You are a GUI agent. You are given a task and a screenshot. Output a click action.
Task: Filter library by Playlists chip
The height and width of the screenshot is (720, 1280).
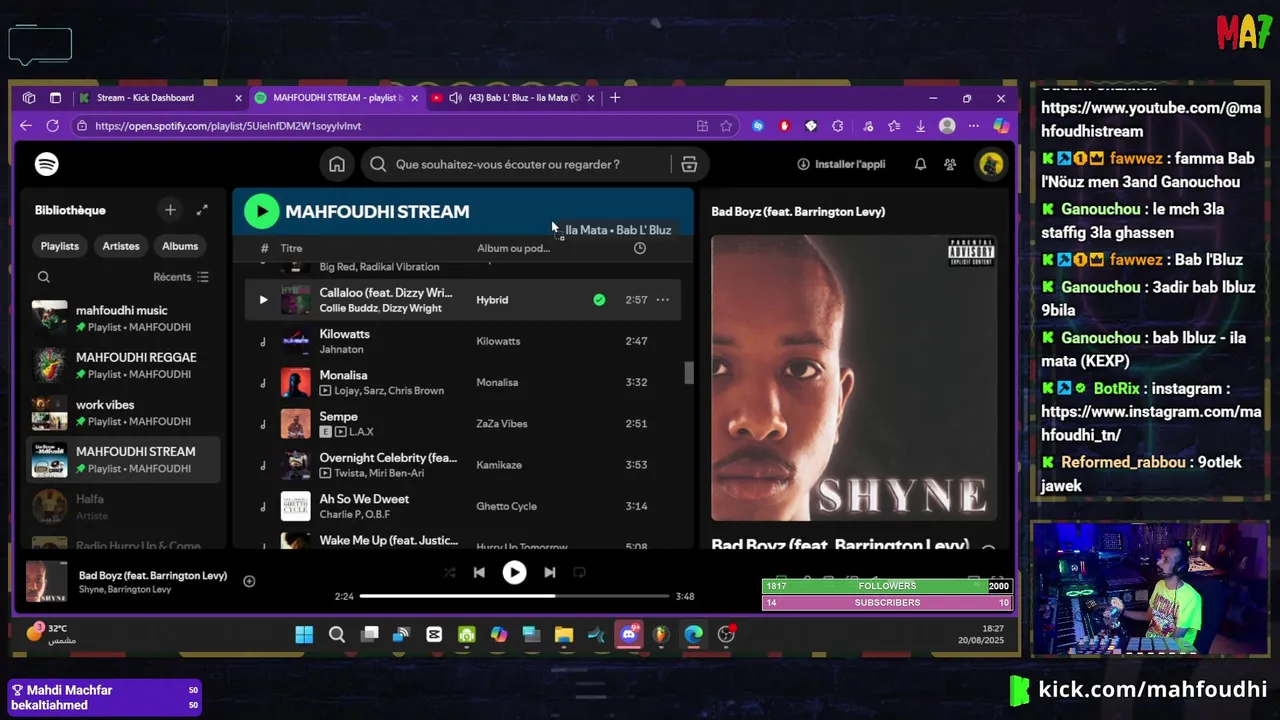pos(59,246)
